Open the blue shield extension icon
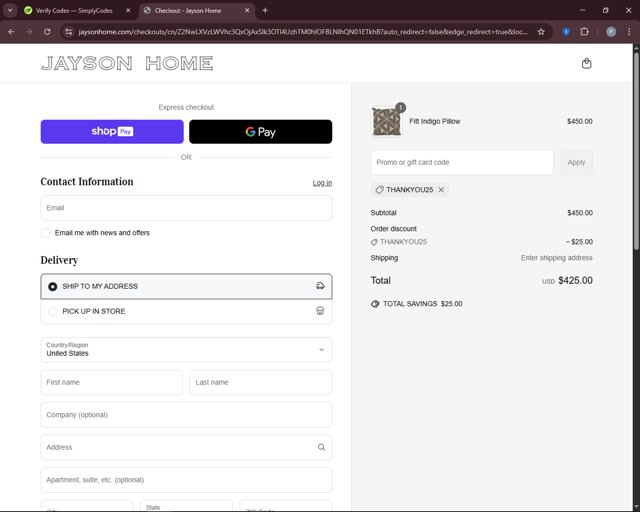 pos(566,32)
